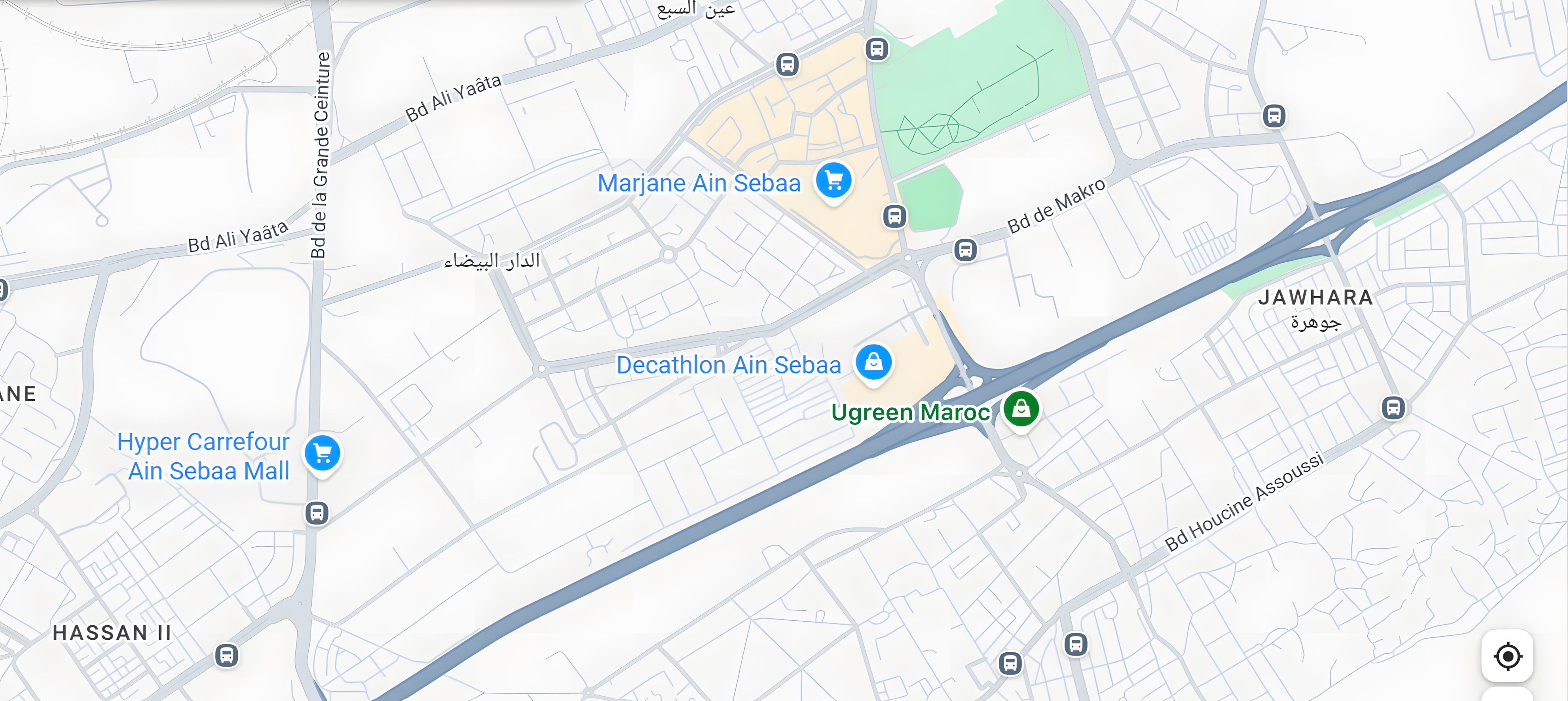Screen dimensions: 1568x701
Task: Click the Bd Houcine Assoussi road label
Action: tap(1244, 501)
